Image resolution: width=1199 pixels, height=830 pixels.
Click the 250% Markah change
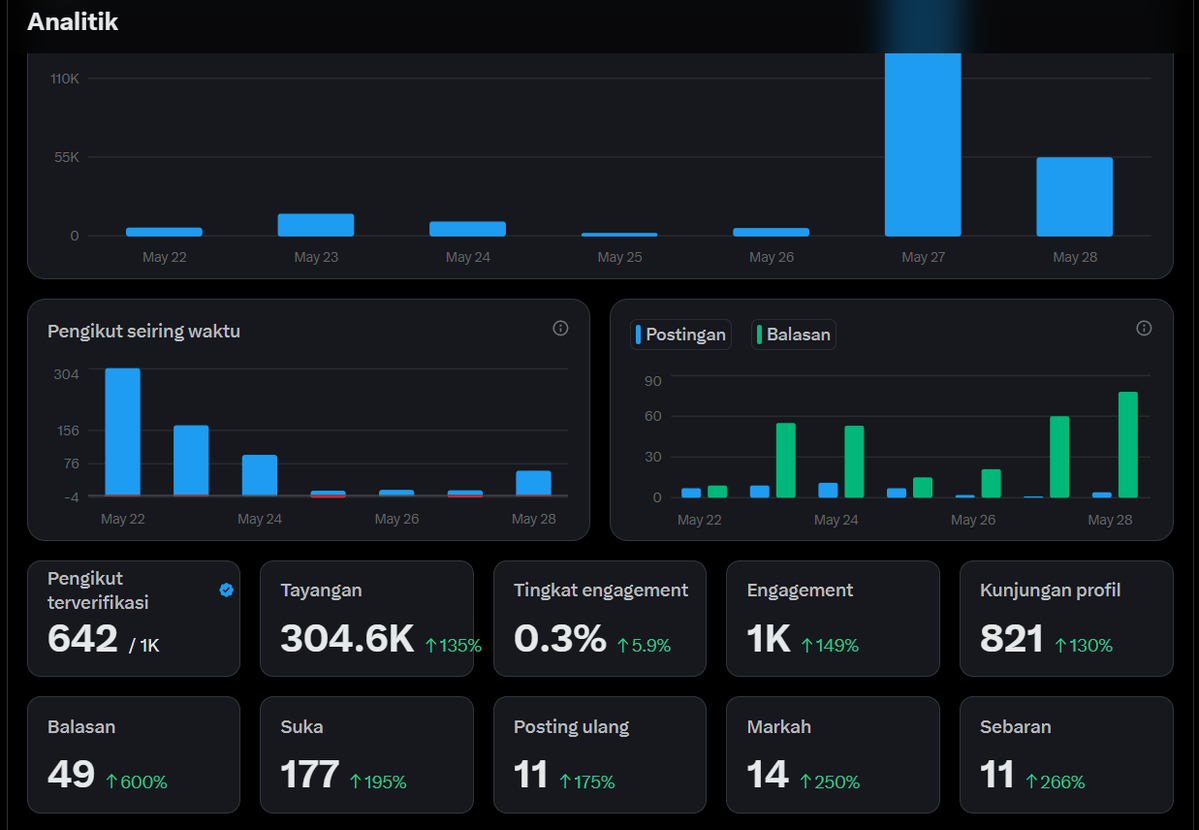[830, 782]
